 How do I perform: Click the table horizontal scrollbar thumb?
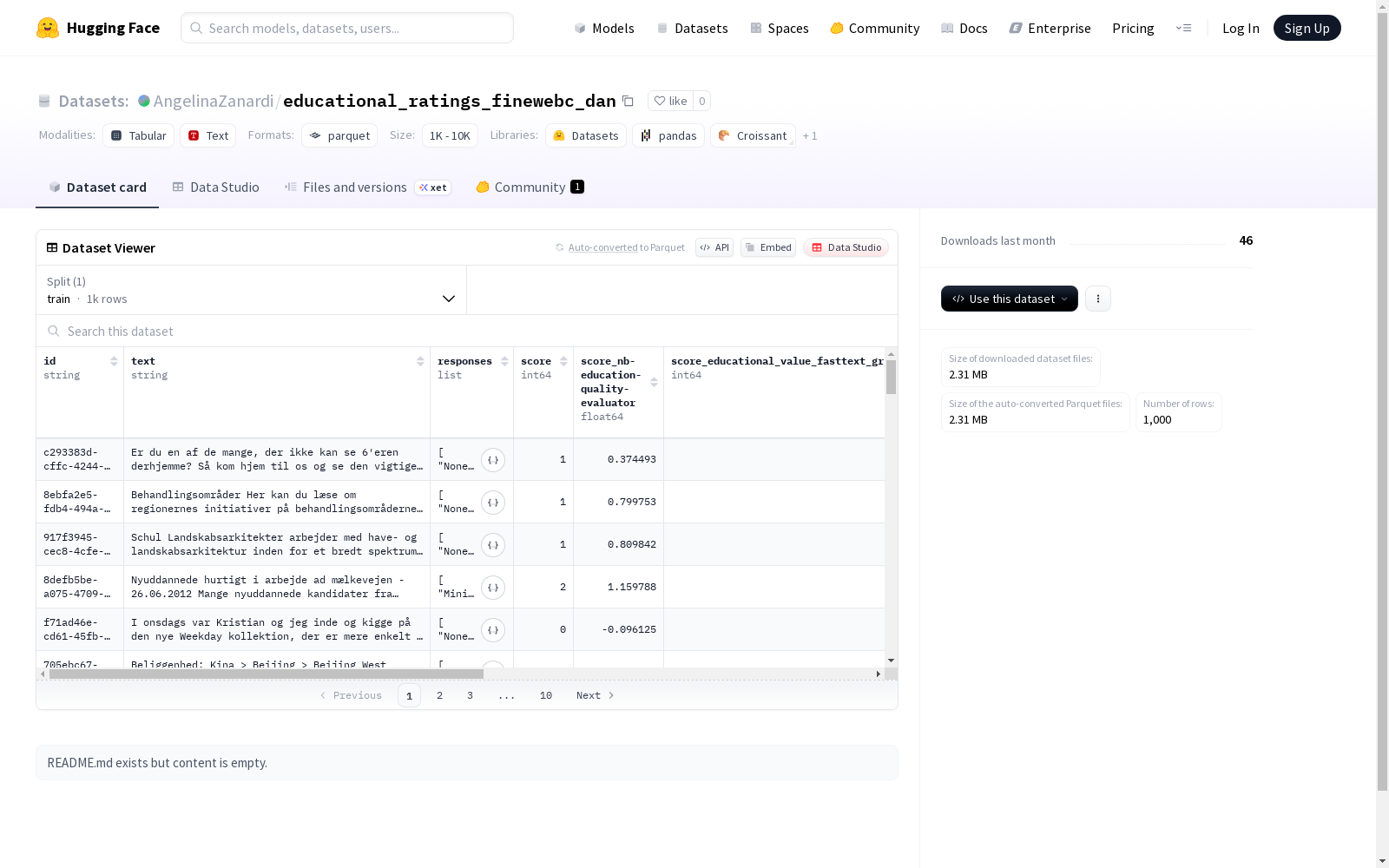pos(267,674)
